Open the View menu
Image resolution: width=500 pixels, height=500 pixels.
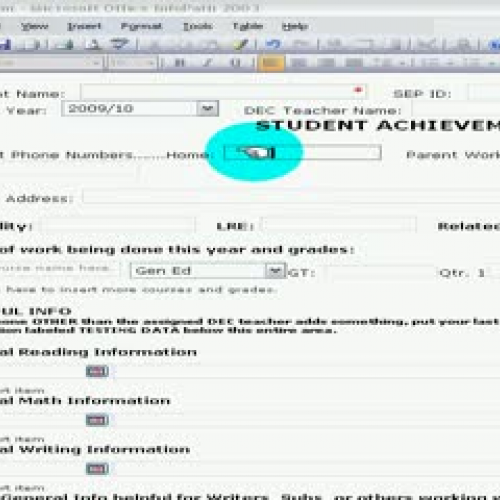point(35,26)
